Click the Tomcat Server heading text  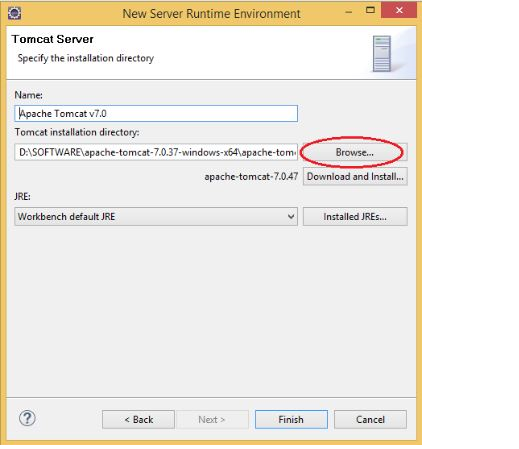[x=53, y=39]
